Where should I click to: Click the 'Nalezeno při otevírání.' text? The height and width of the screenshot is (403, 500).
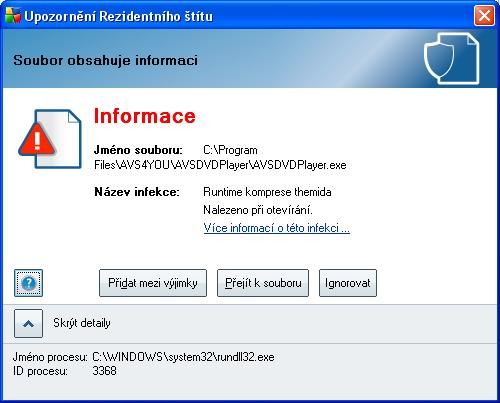pyautogui.click(x=258, y=210)
